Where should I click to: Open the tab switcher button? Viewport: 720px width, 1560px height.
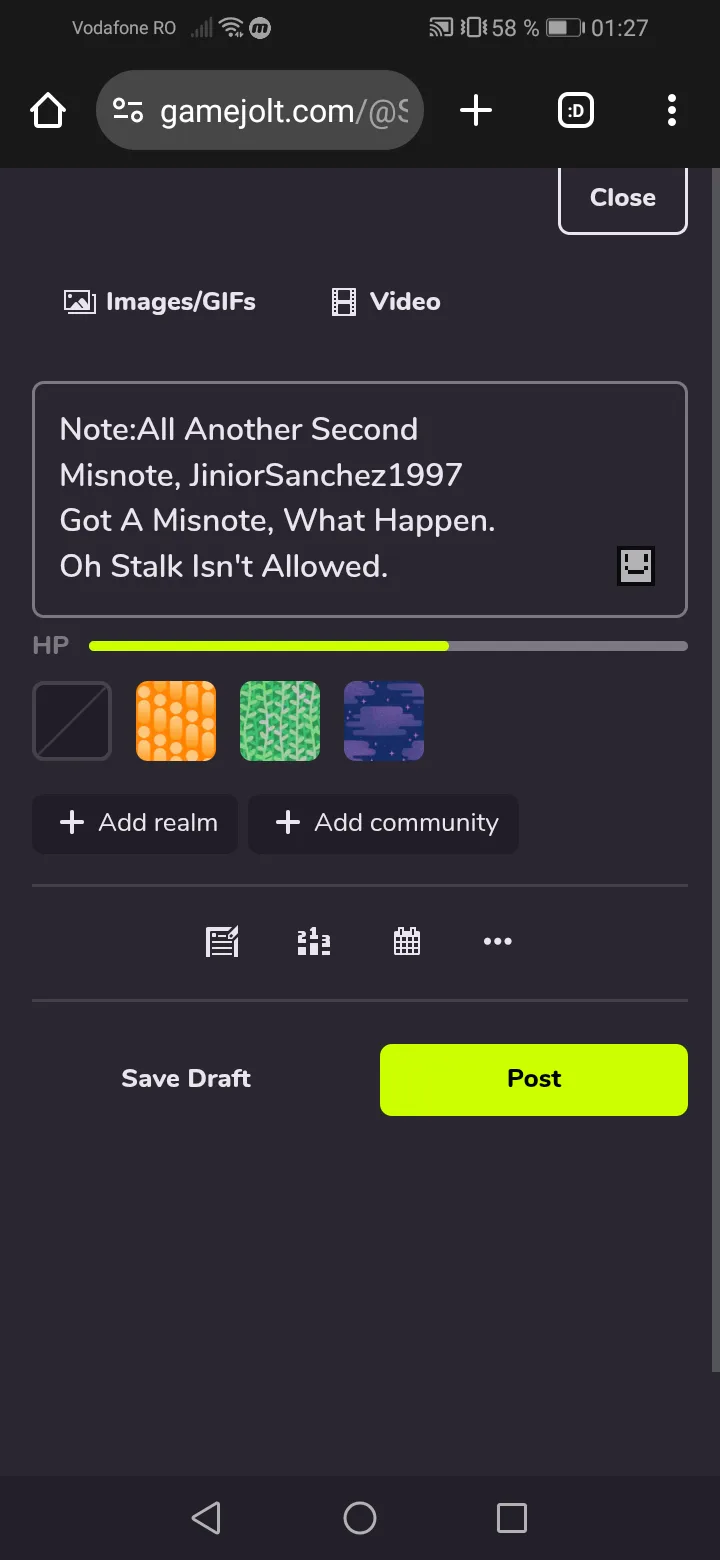[x=576, y=111]
